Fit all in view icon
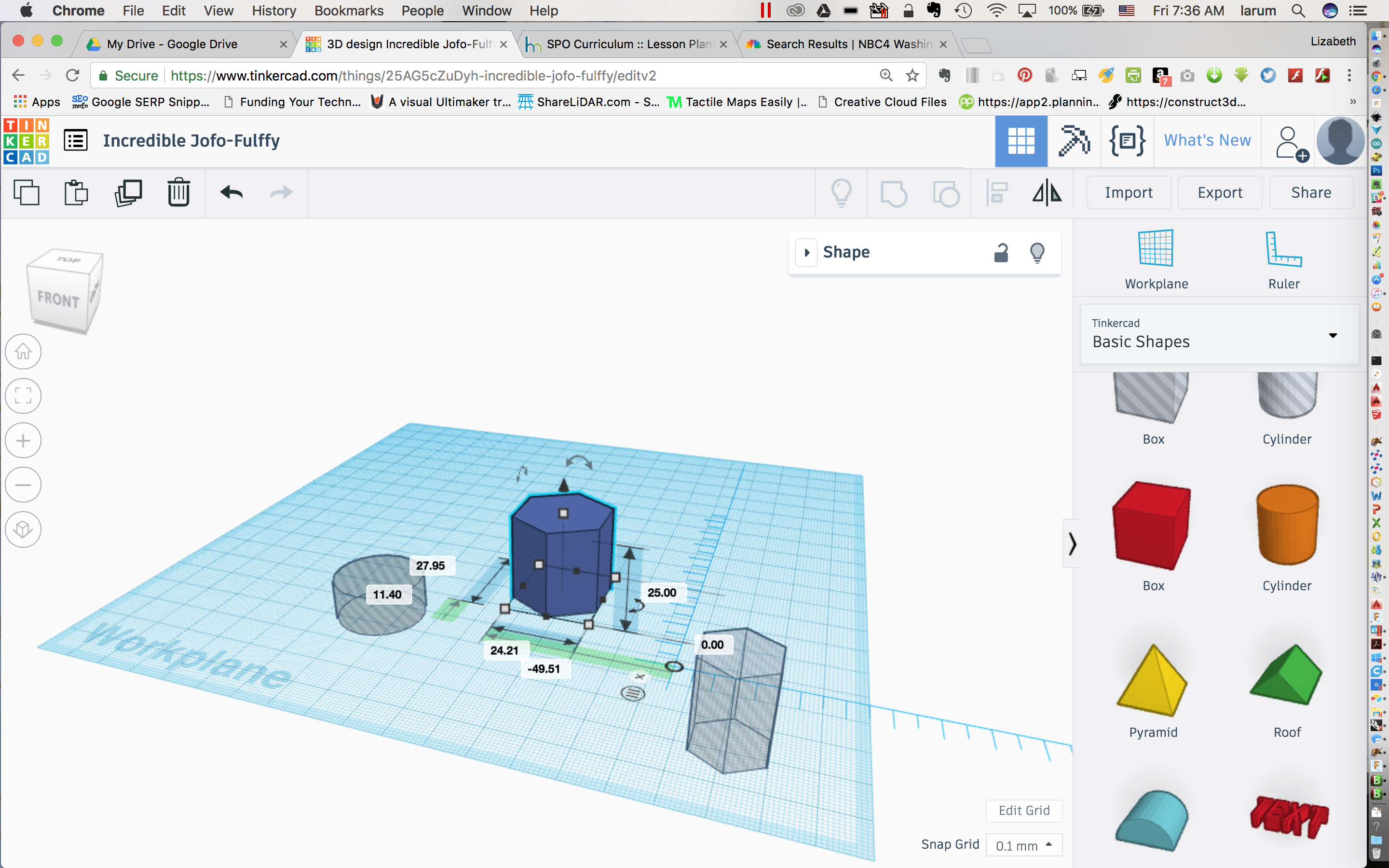 [x=23, y=395]
